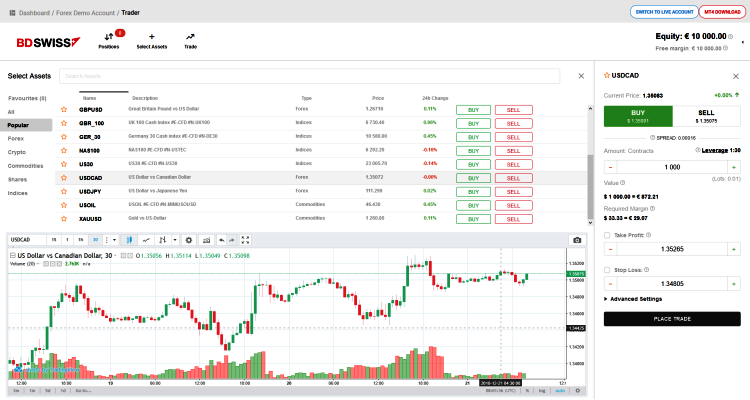Star the GER_30 asset
The image size is (750, 400).
(x=64, y=137)
